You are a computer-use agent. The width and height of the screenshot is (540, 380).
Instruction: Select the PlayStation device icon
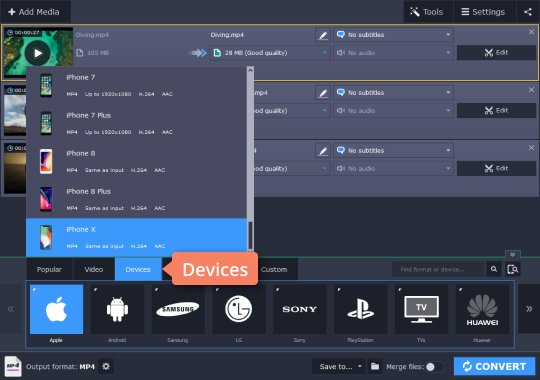point(360,309)
